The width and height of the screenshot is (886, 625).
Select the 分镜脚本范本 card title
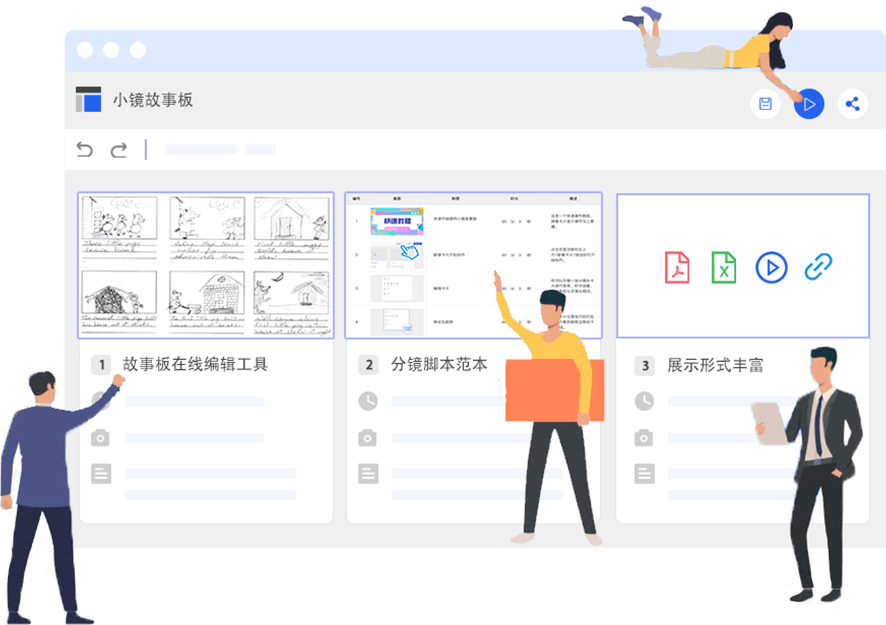coord(439,365)
